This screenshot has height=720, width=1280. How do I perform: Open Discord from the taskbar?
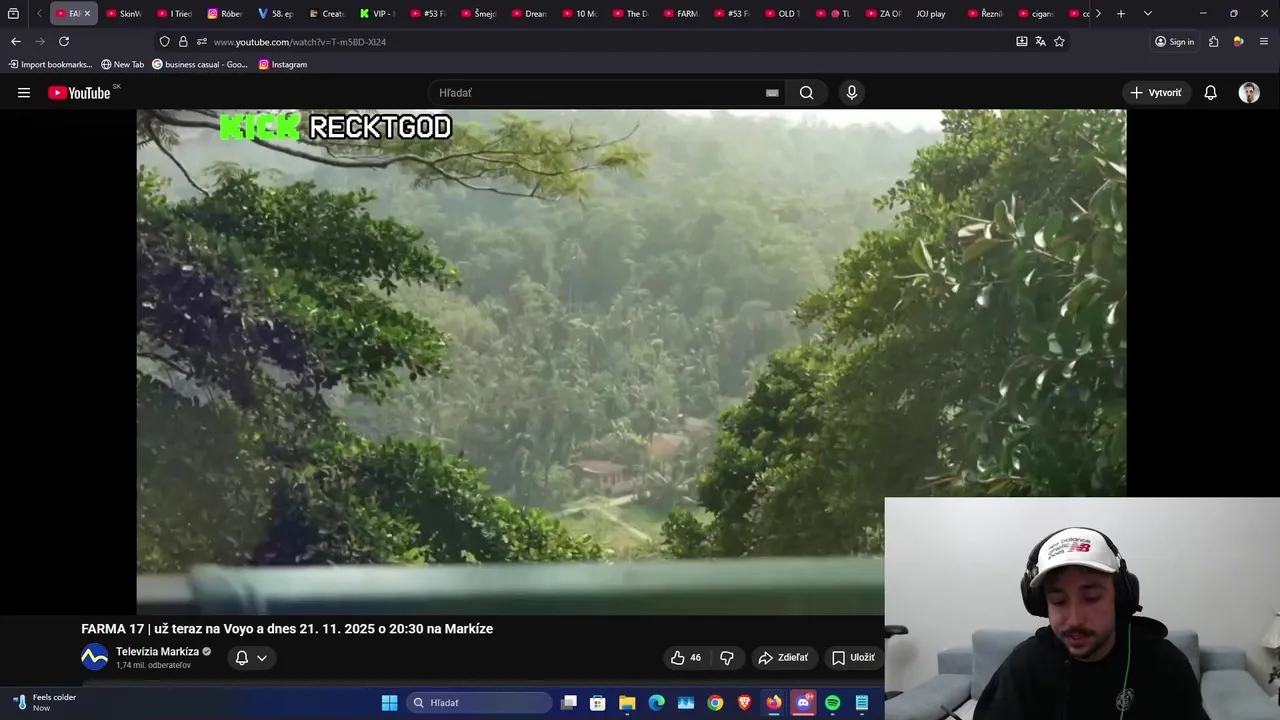[x=803, y=703]
